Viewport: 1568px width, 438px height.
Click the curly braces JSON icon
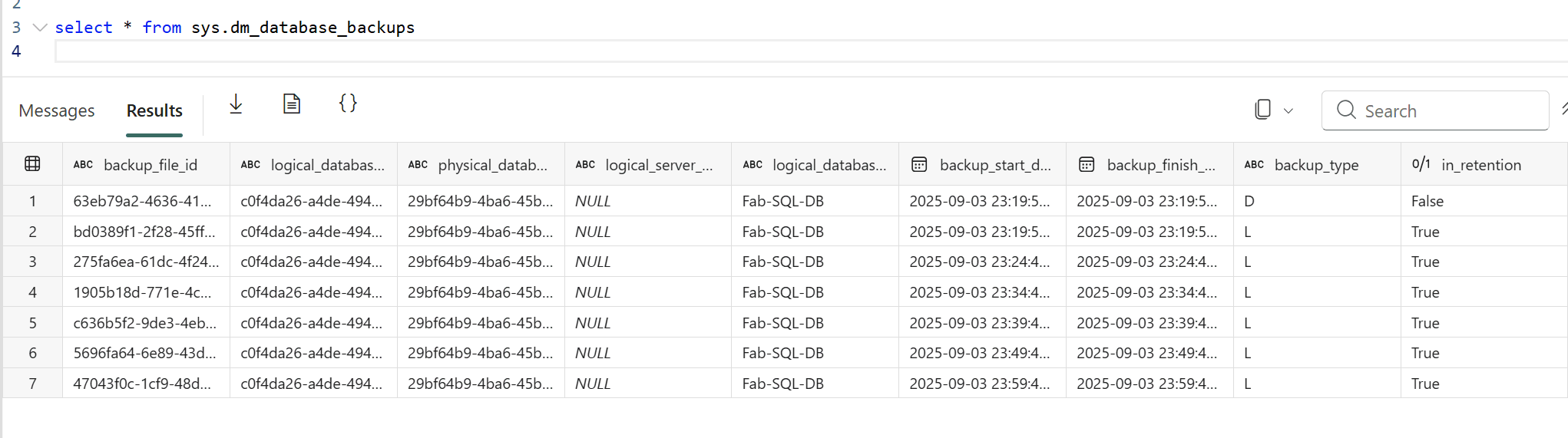[348, 104]
